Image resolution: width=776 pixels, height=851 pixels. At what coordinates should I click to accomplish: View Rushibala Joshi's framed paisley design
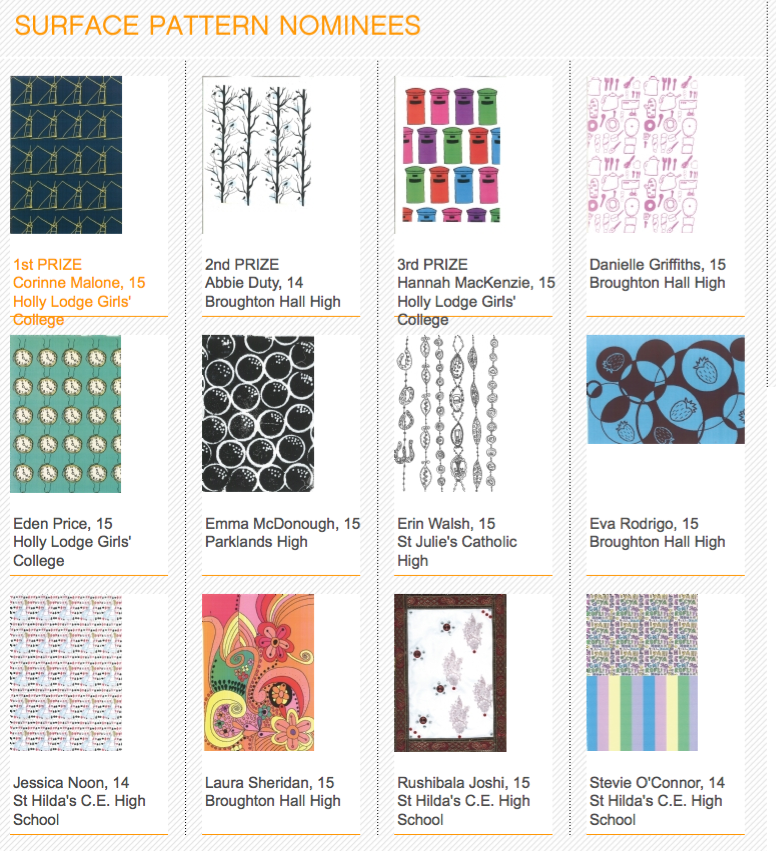click(x=450, y=673)
